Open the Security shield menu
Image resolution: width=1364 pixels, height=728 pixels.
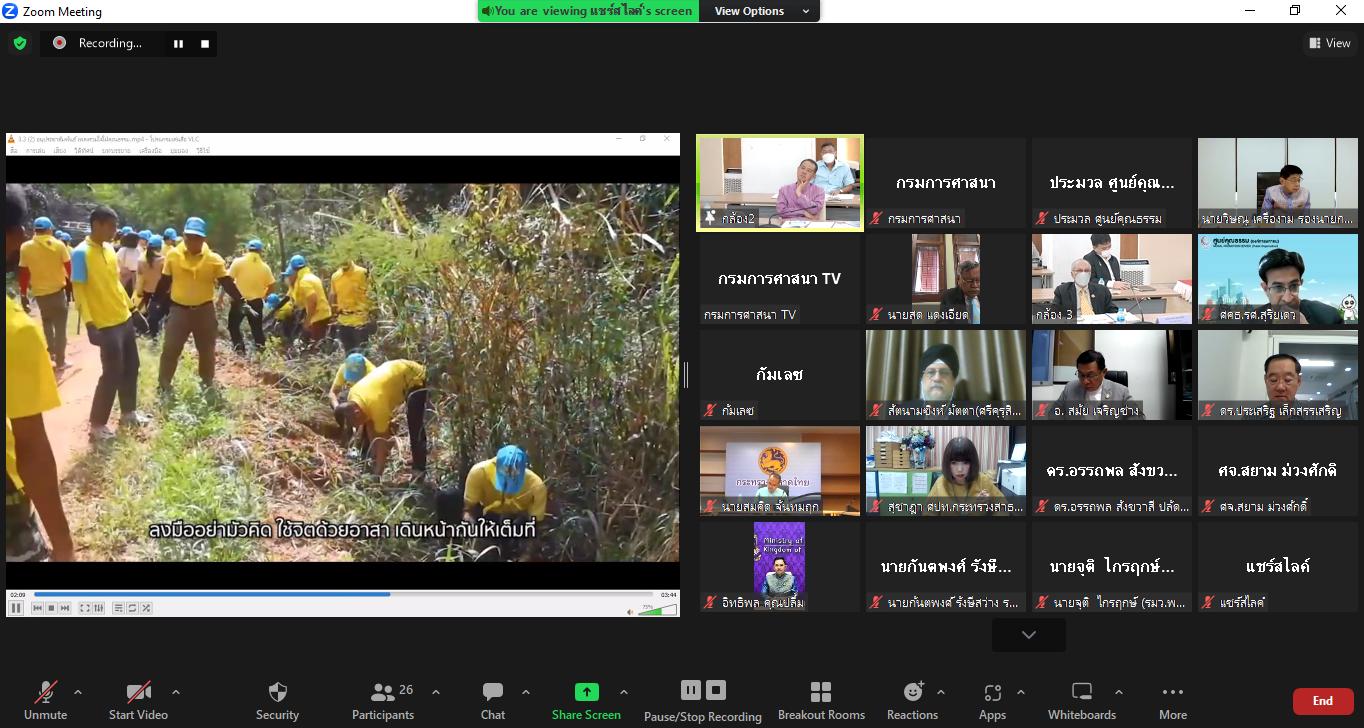(x=277, y=700)
